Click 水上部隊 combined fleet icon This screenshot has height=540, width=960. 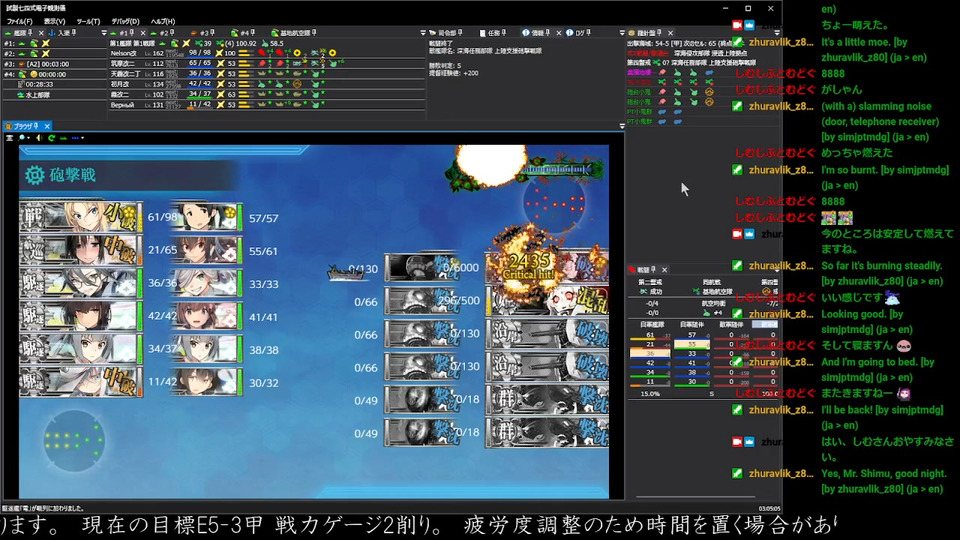[20, 95]
